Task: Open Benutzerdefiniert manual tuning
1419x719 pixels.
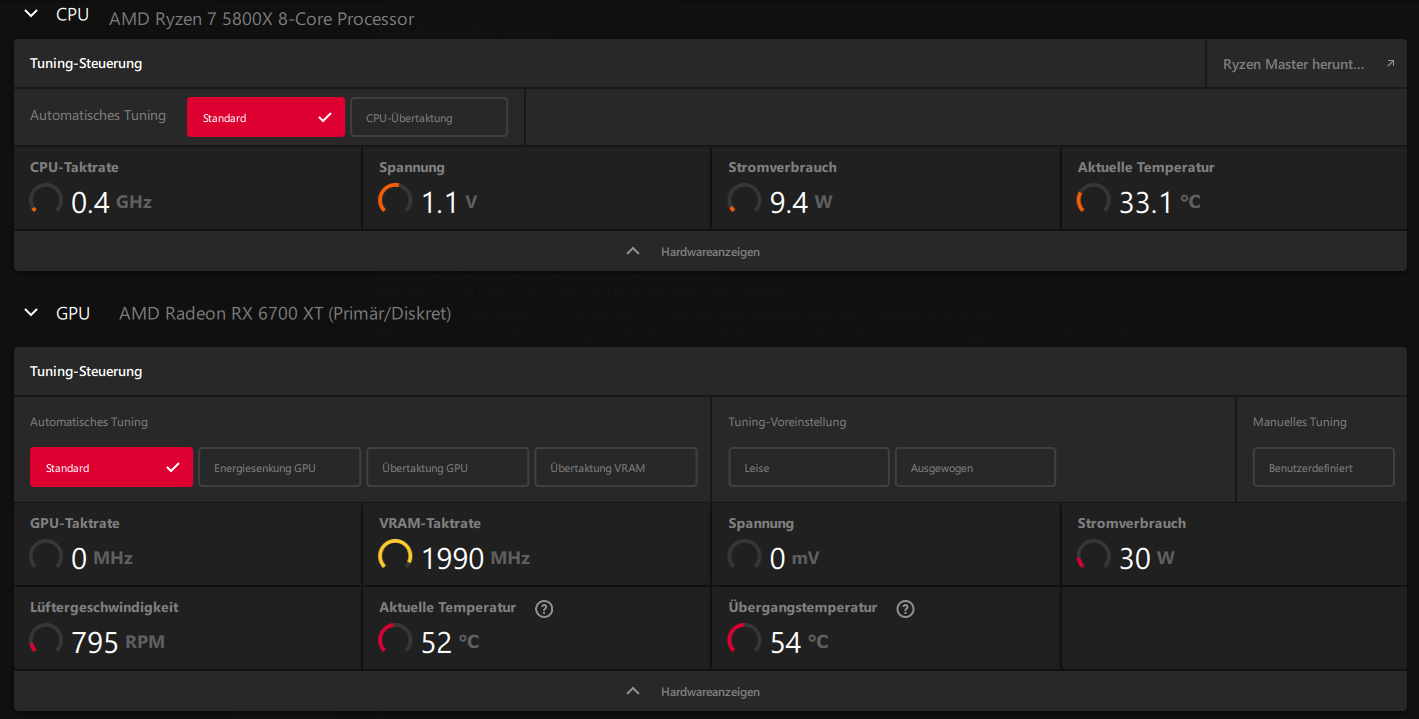Action: coord(1324,467)
